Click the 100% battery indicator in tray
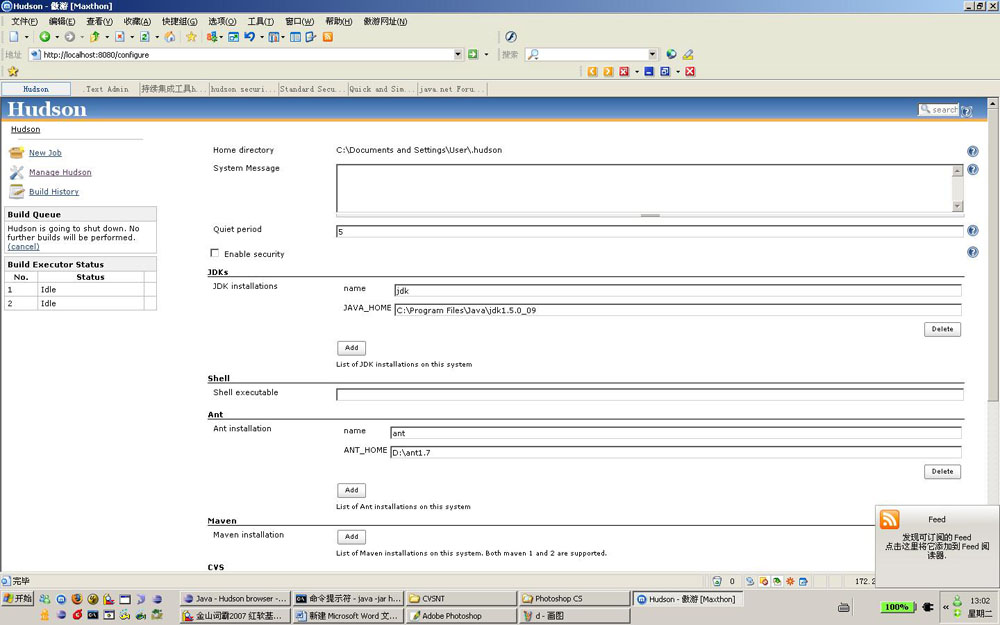 897,607
